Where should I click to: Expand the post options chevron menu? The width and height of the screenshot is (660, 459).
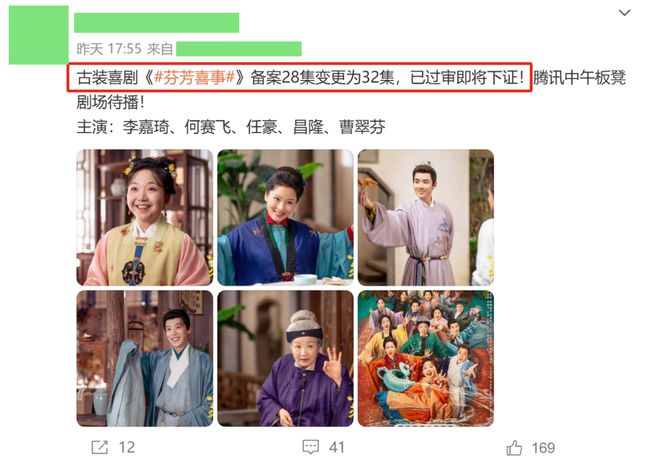(624, 13)
